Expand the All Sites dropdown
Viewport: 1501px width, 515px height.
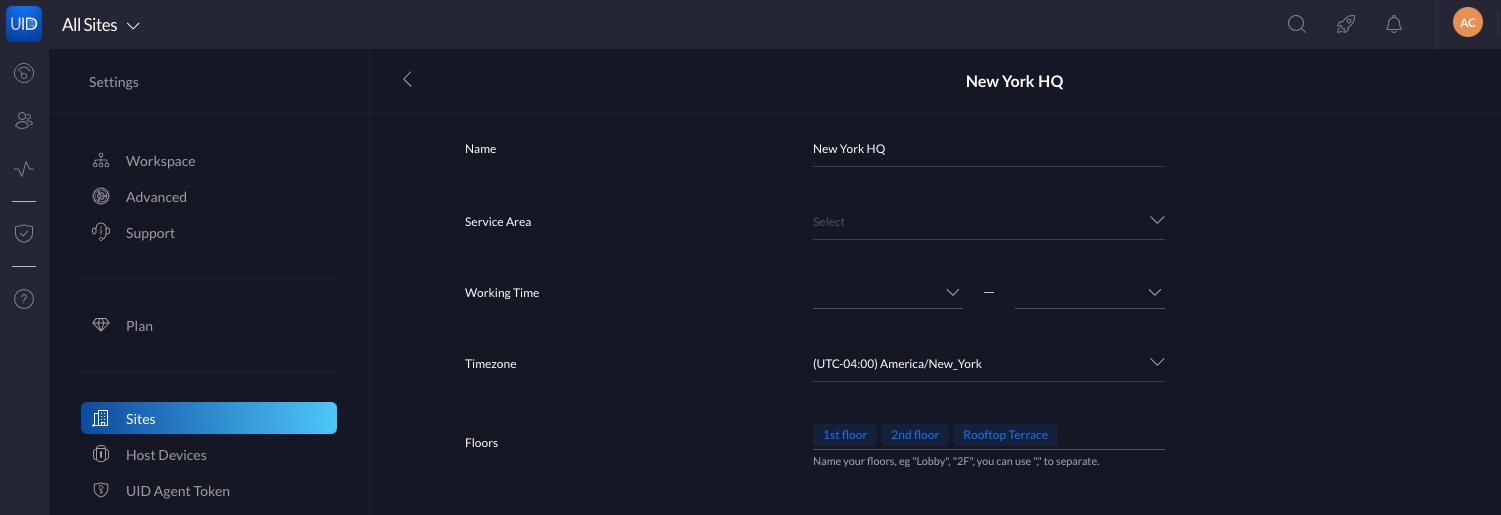[101, 25]
